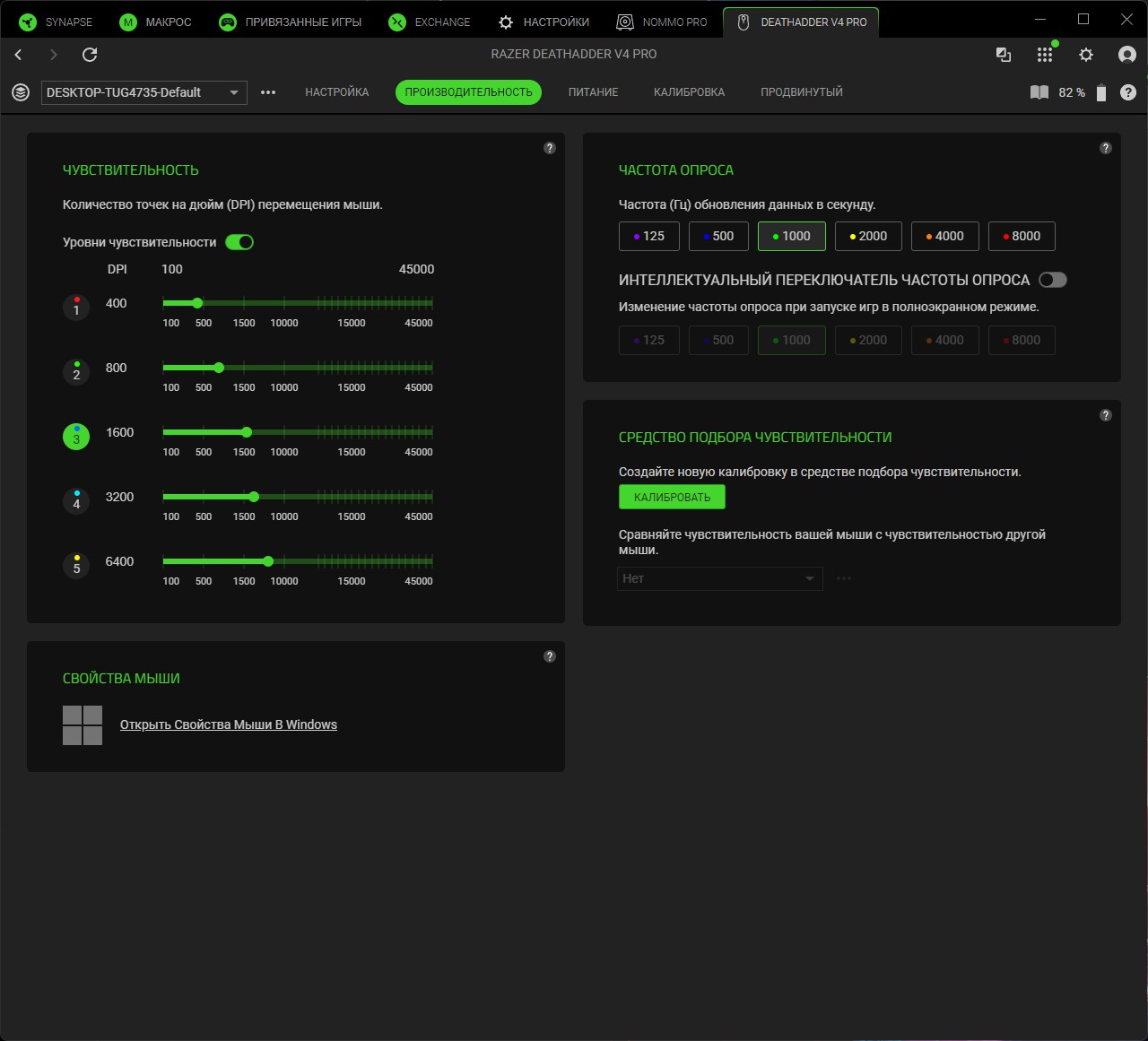The image size is (1148, 1041).
Task: Click the gamepad icon for Привязанные игры
Action: 228,22
